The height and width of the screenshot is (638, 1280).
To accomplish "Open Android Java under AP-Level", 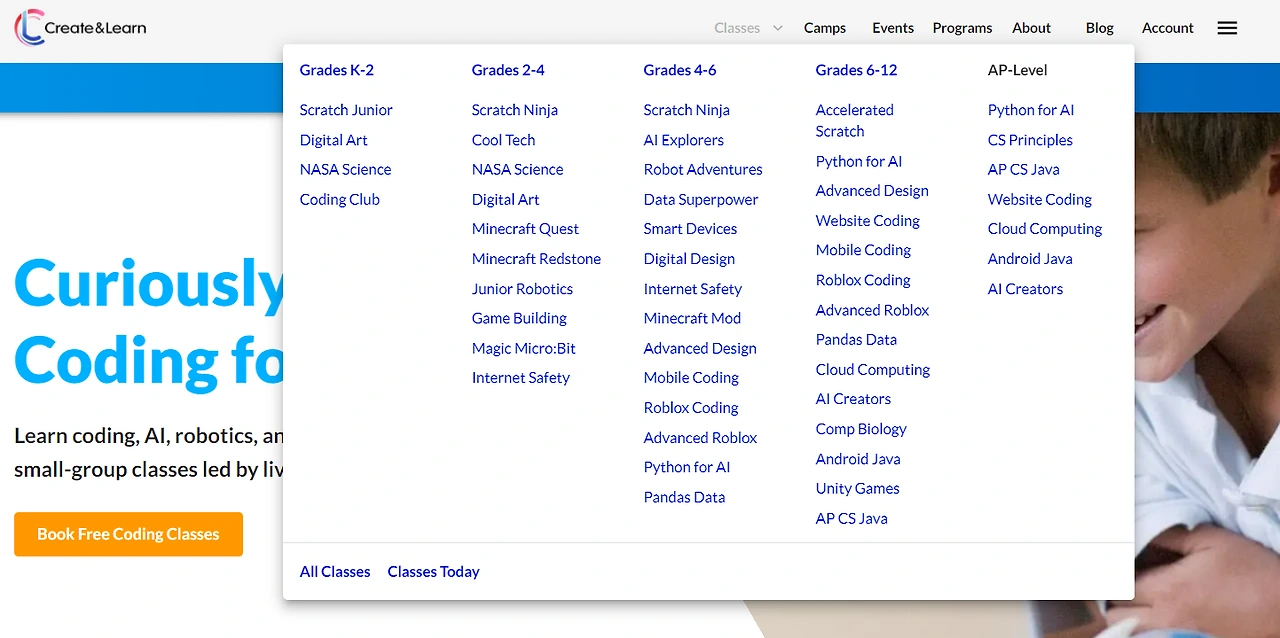I will [x=1030, y=259].
